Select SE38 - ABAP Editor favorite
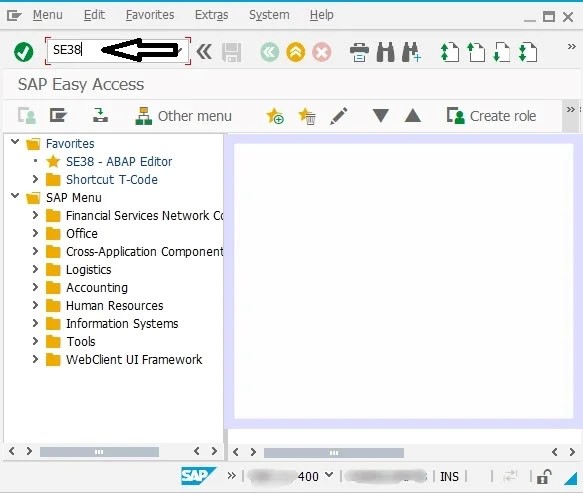 tap(119, 161)
